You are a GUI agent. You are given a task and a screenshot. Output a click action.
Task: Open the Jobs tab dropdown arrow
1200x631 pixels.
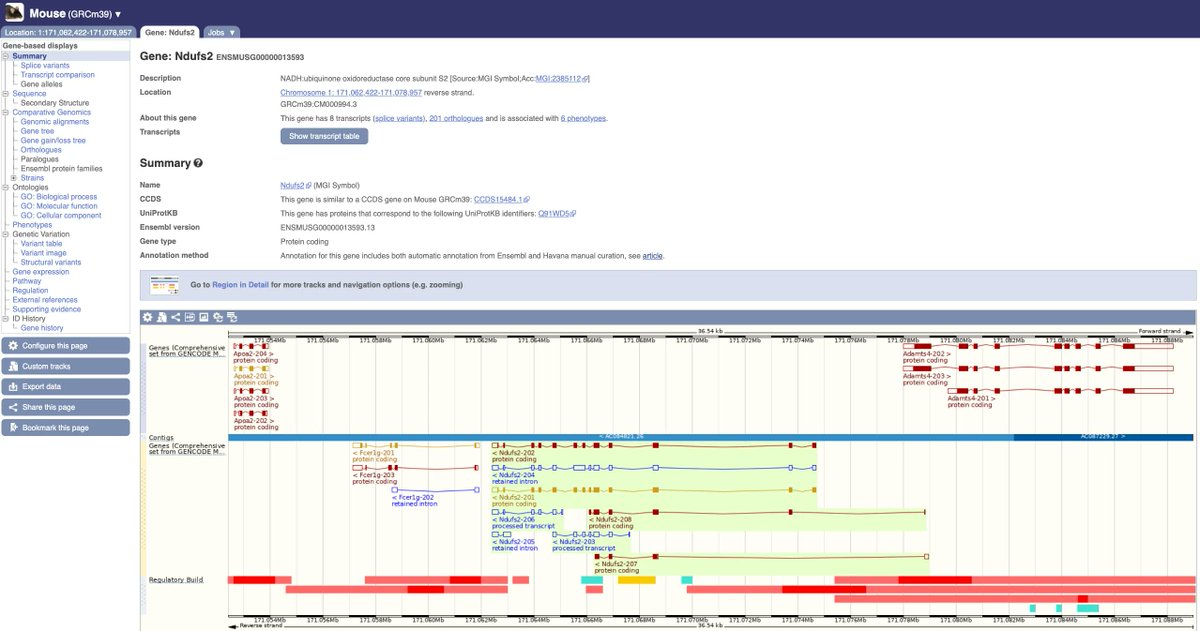[x=233, y=33]
